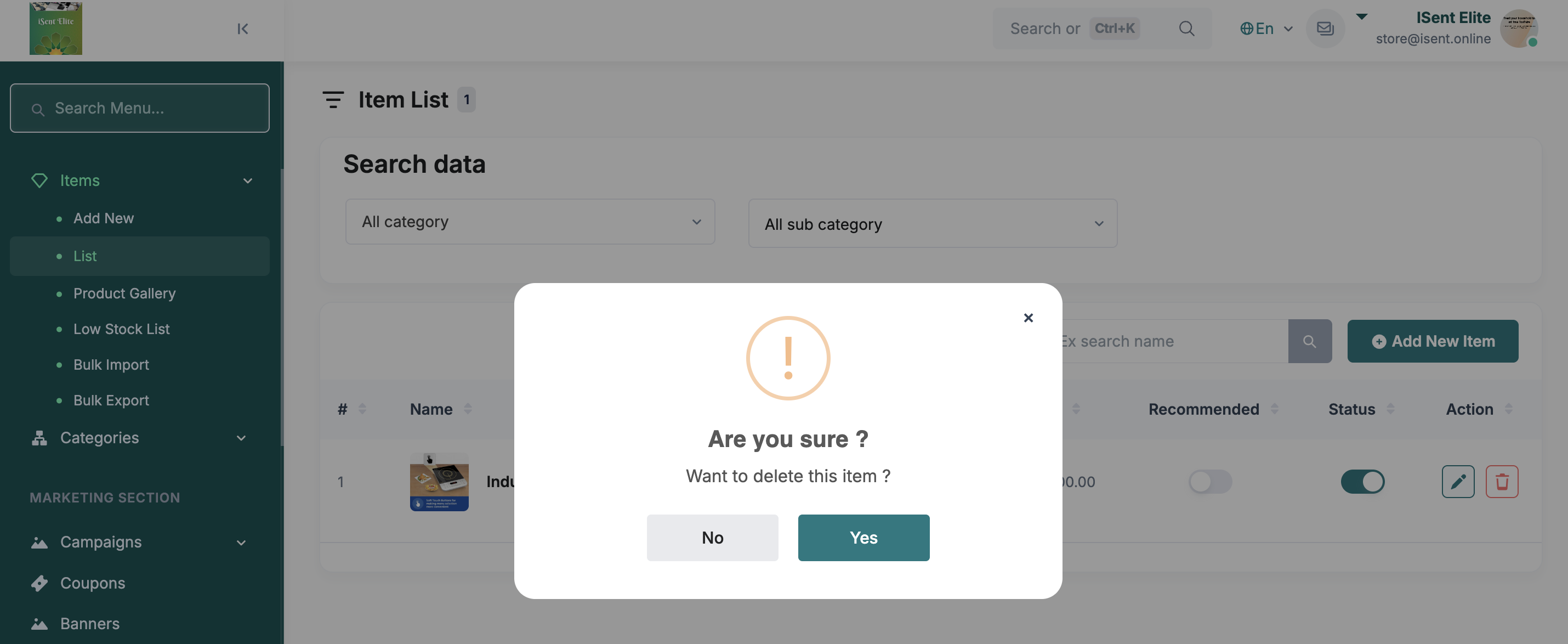Sort by the Name column arrows
This screenshot has width=1568, height=644.
(468, 409)
